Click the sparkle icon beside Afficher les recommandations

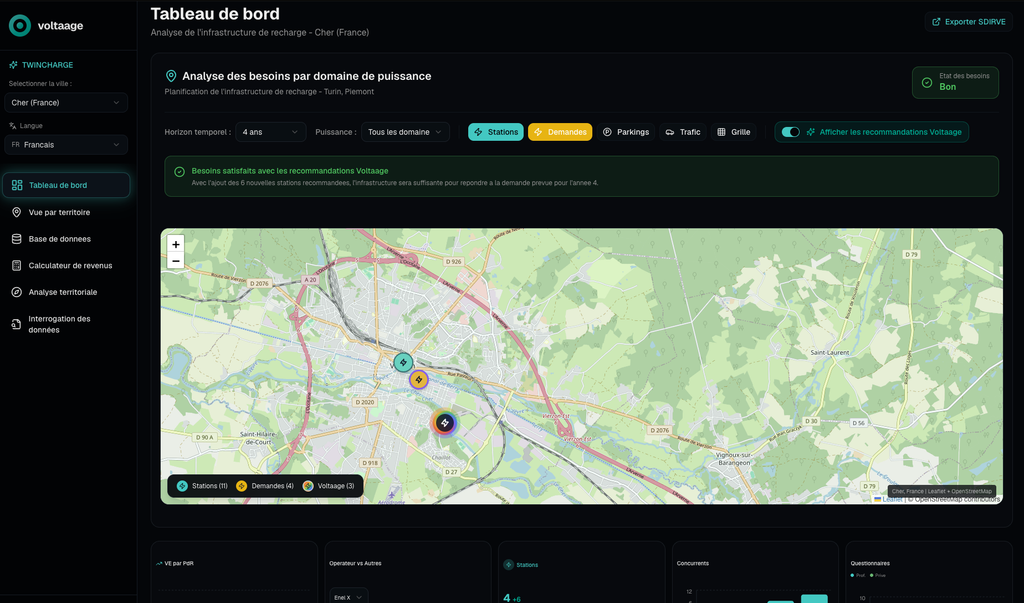pyautogui.click(x=810, y=132)
